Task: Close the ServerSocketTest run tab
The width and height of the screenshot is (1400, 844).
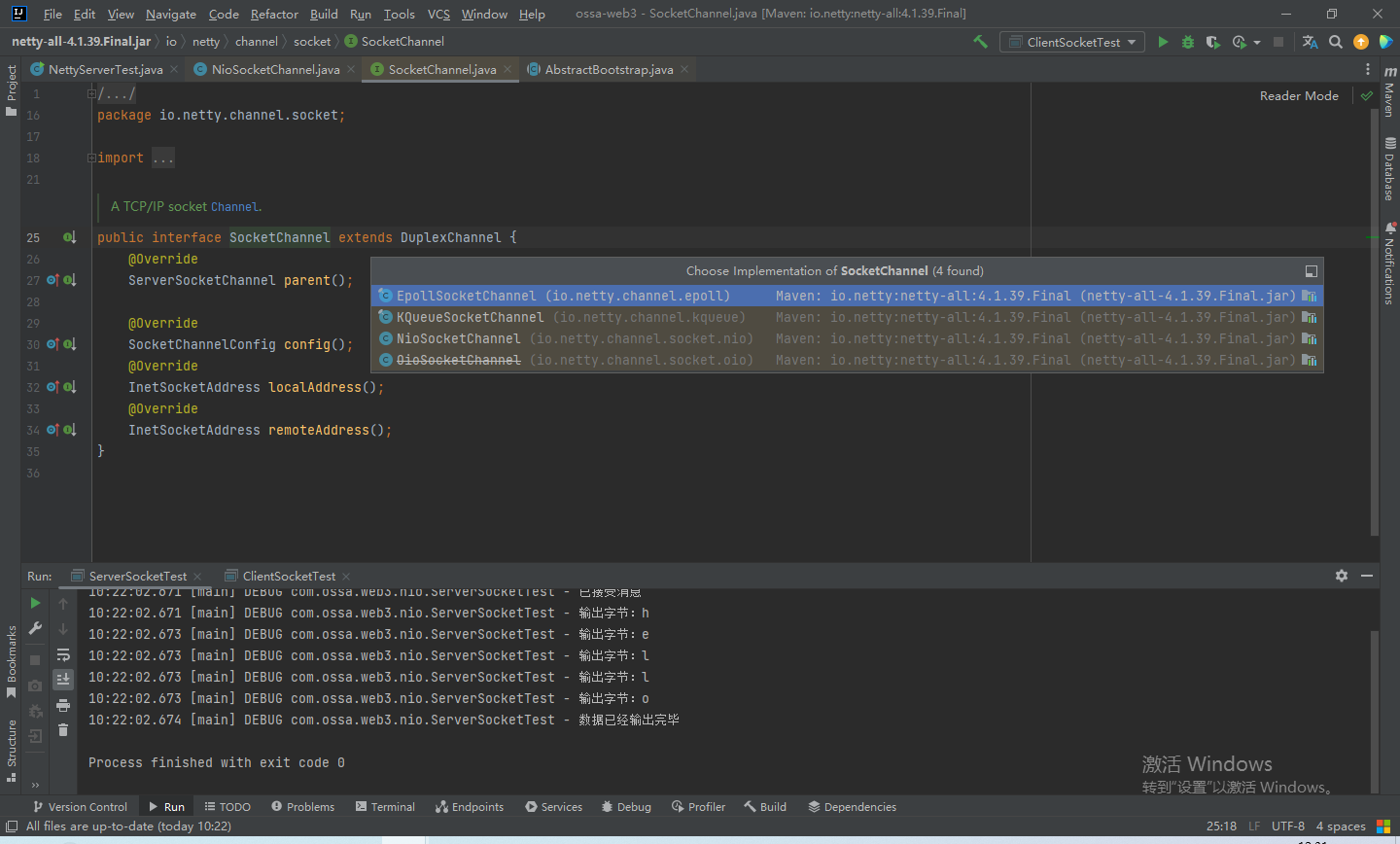Action: click(197, 577)
